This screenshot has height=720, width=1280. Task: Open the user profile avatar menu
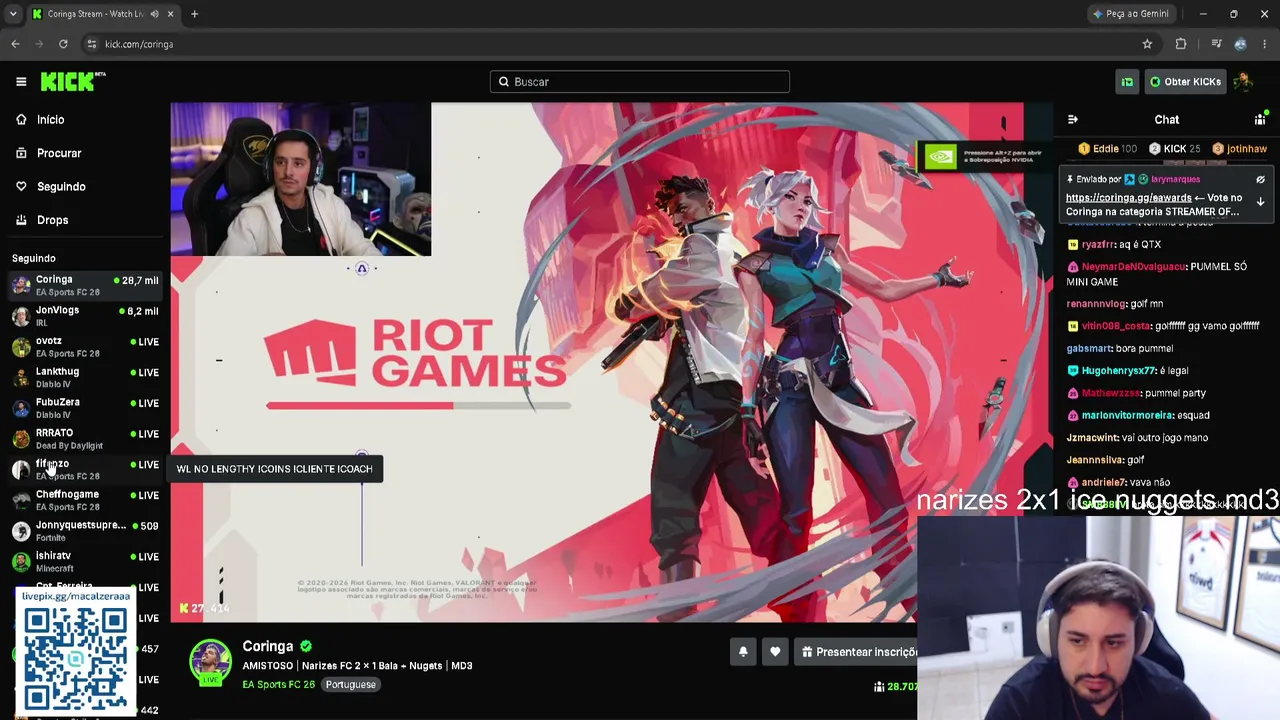tap(1244, 82)
